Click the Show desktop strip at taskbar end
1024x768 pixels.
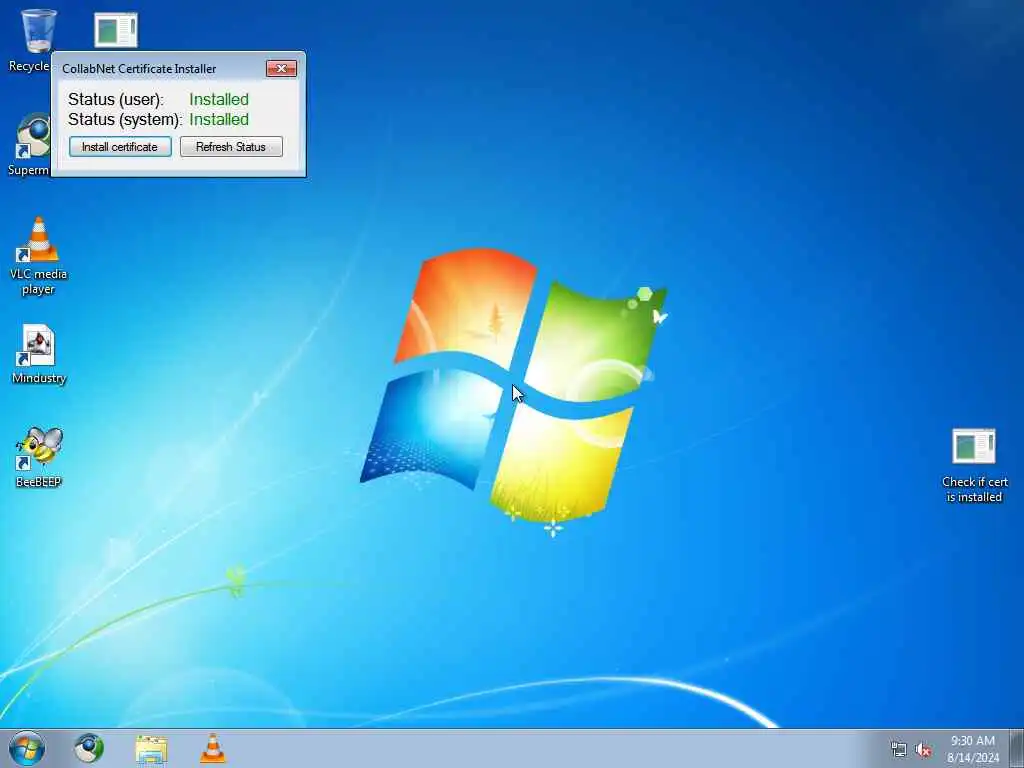pyautogui.click(x=1017, y=748)
